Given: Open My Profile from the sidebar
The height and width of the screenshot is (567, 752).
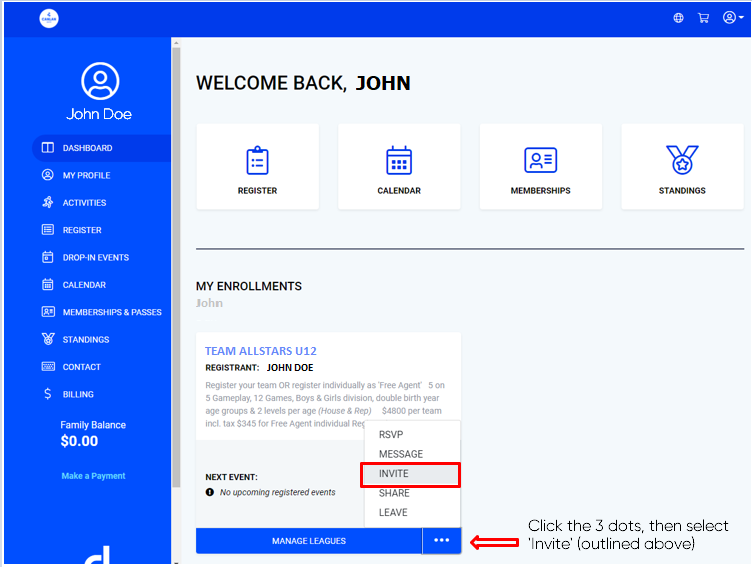Looking at the screenshot, I should 86,175.
